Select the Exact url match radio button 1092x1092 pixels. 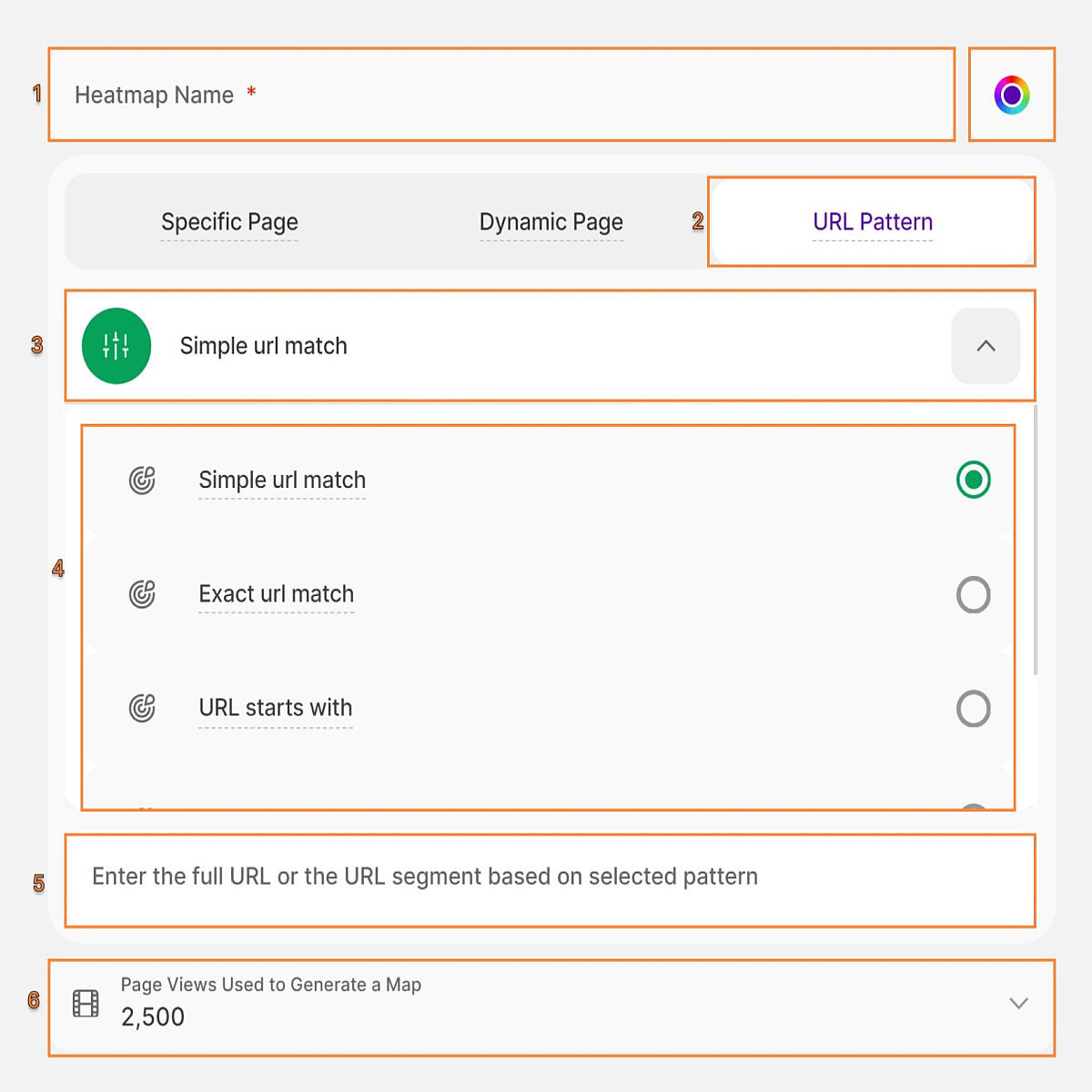coord(973,594)
